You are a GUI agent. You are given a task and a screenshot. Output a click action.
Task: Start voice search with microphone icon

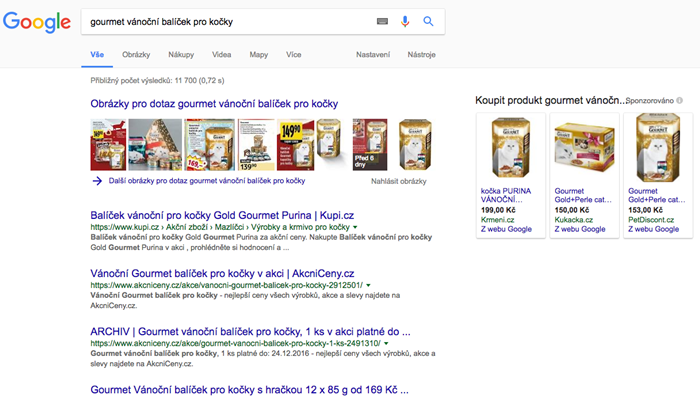405,21
